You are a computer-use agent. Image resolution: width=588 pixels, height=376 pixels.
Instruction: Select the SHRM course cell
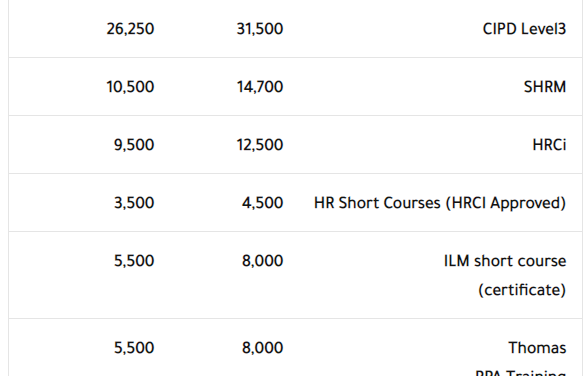coord(545,87)
